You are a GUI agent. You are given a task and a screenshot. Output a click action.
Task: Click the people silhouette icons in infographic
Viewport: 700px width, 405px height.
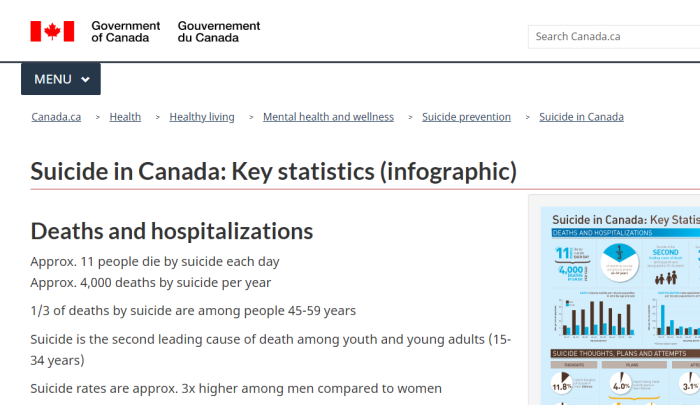pyautogui.click(x=666, y=278)
